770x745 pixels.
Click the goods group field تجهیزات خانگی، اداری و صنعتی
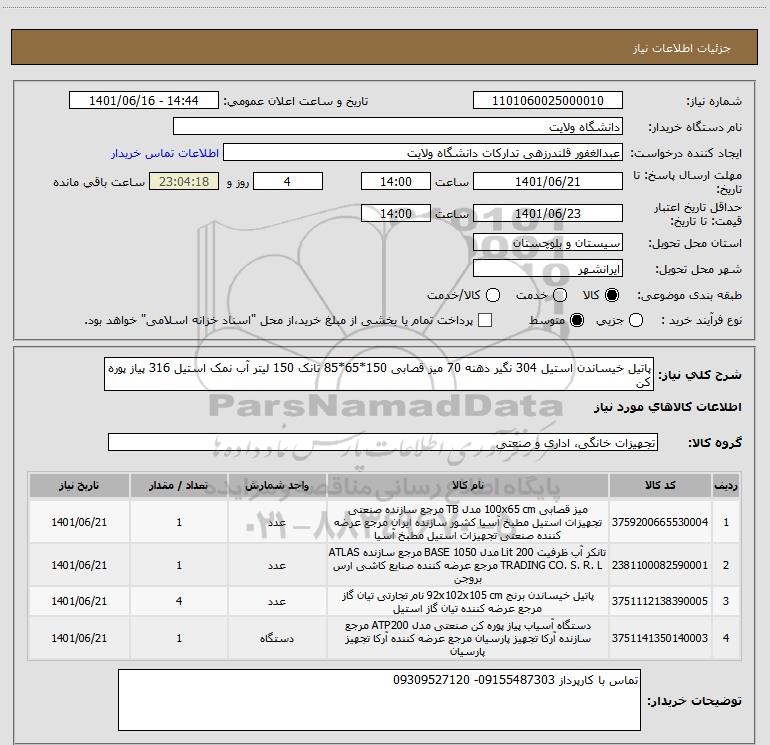[x=383, y=442]
